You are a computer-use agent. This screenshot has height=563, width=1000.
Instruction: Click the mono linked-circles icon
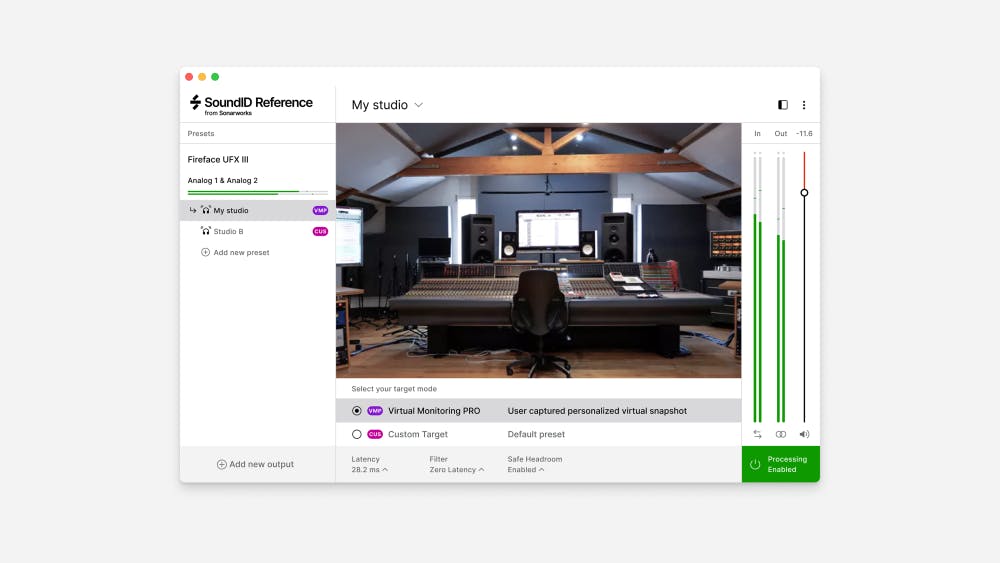(x=781, y=435)
